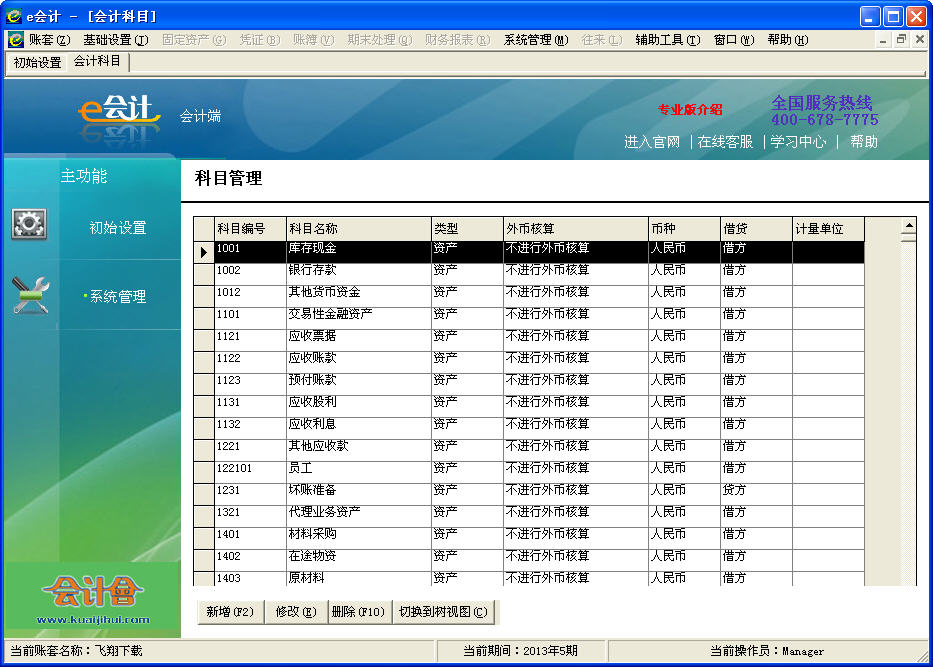Select the 会计科目 tab
The image size is (933, 667).
tap(97, 60)
